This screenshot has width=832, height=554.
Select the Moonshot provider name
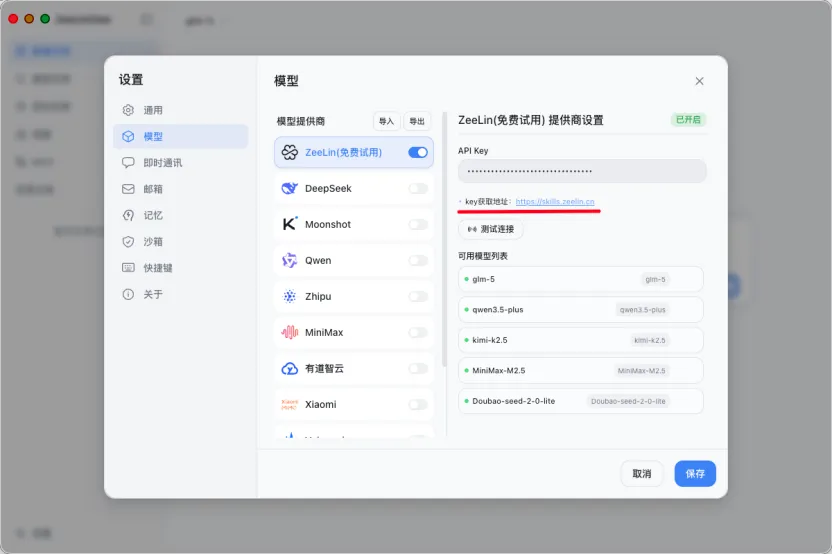click(328, 224)
